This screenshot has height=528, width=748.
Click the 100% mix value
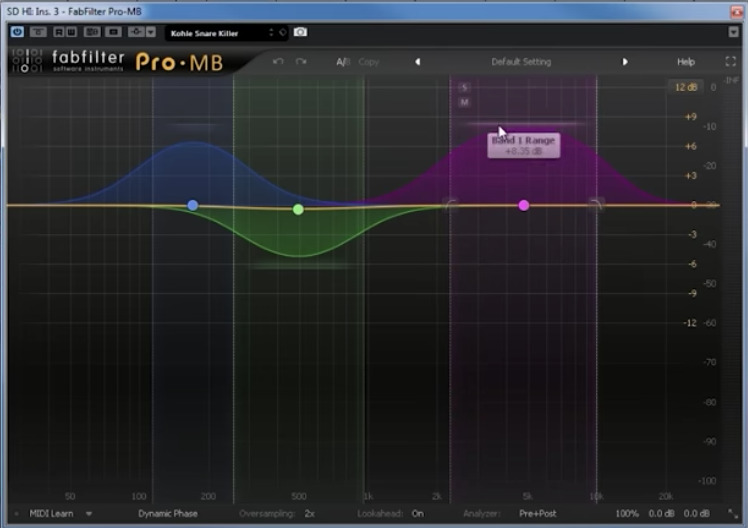click(627, 514)
